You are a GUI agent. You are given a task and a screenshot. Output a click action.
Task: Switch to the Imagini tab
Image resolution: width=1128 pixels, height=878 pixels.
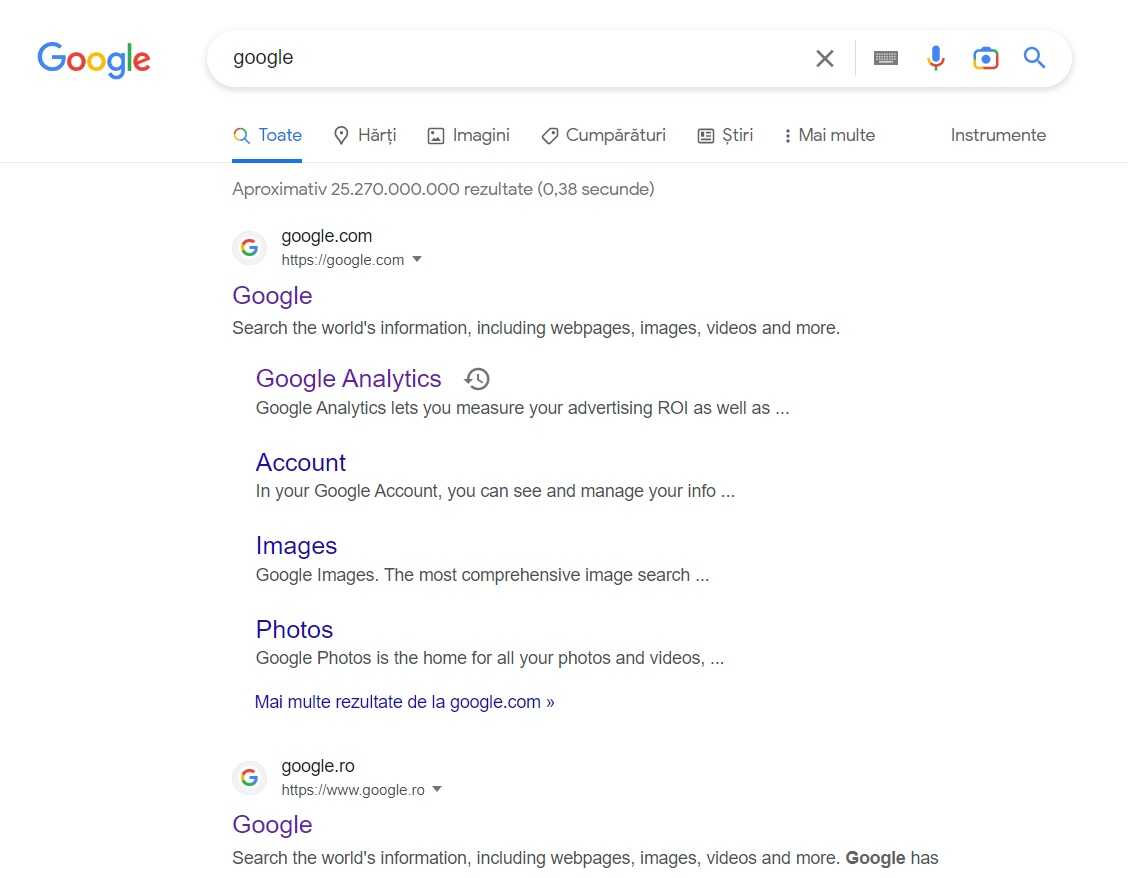pos(468,136)
